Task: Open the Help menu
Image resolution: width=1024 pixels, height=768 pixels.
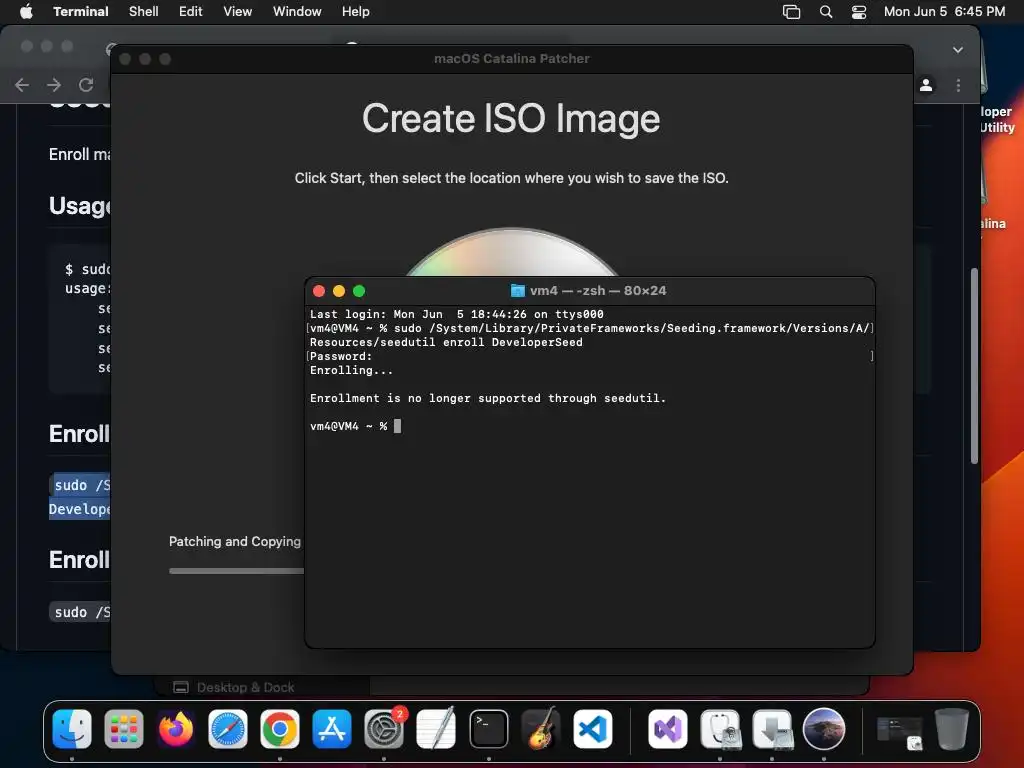Action: (356, 11)
